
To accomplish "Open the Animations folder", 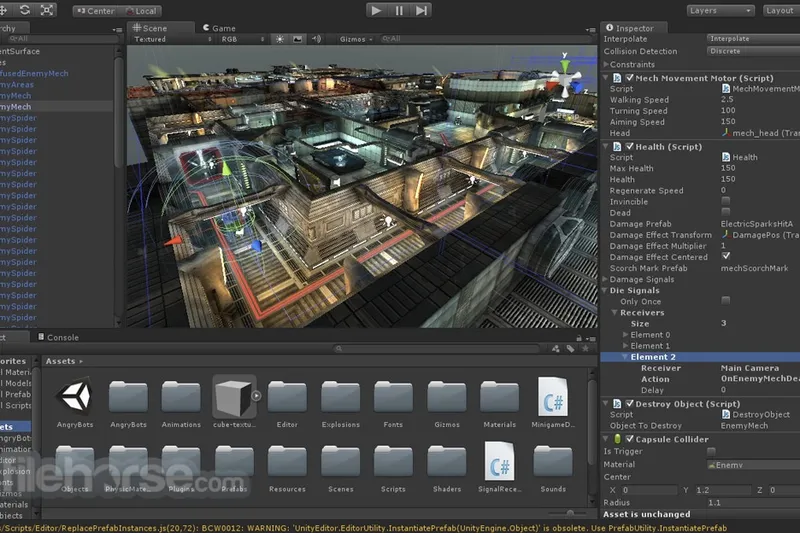I will [181, 402].
